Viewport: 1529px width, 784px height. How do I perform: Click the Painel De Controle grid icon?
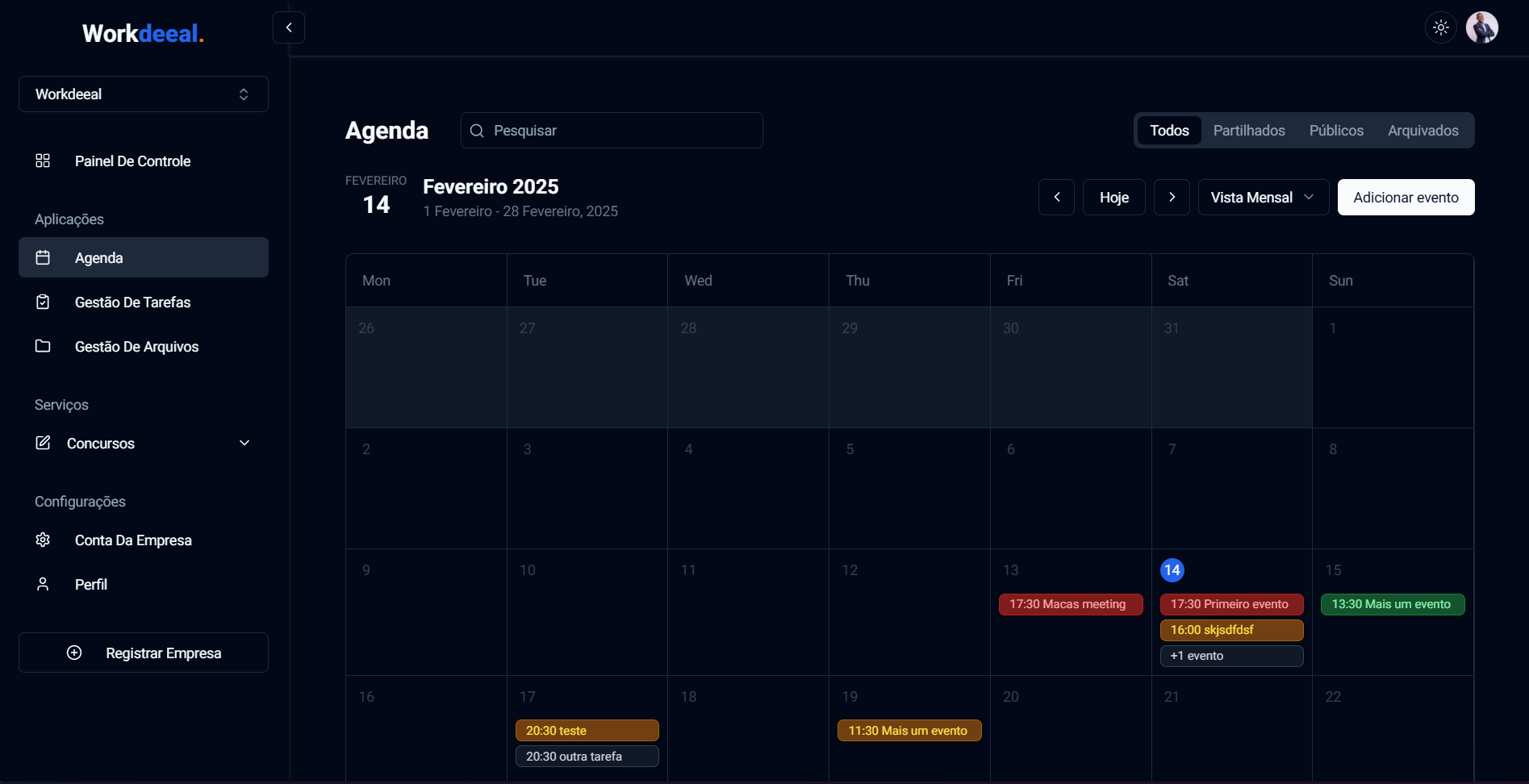click(x=43, y=161)
